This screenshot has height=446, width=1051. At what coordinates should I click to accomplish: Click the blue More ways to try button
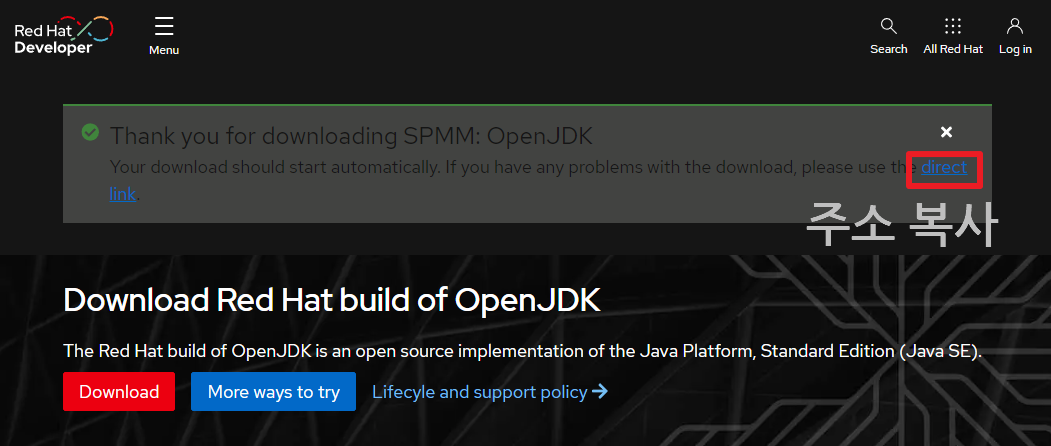pos(273,392)
